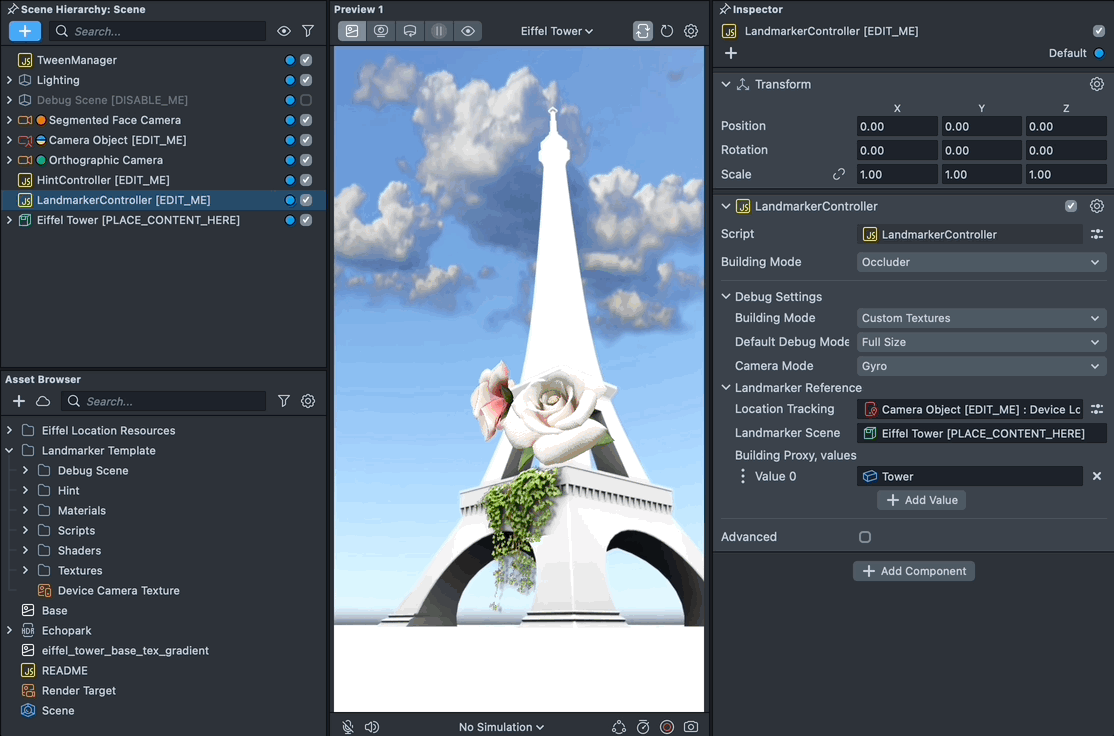Click the reset preview circular arrow icon
Image resolution: width=1114 pixels, height=736 pixels.
pyautogui.click(x=667, y=31)
